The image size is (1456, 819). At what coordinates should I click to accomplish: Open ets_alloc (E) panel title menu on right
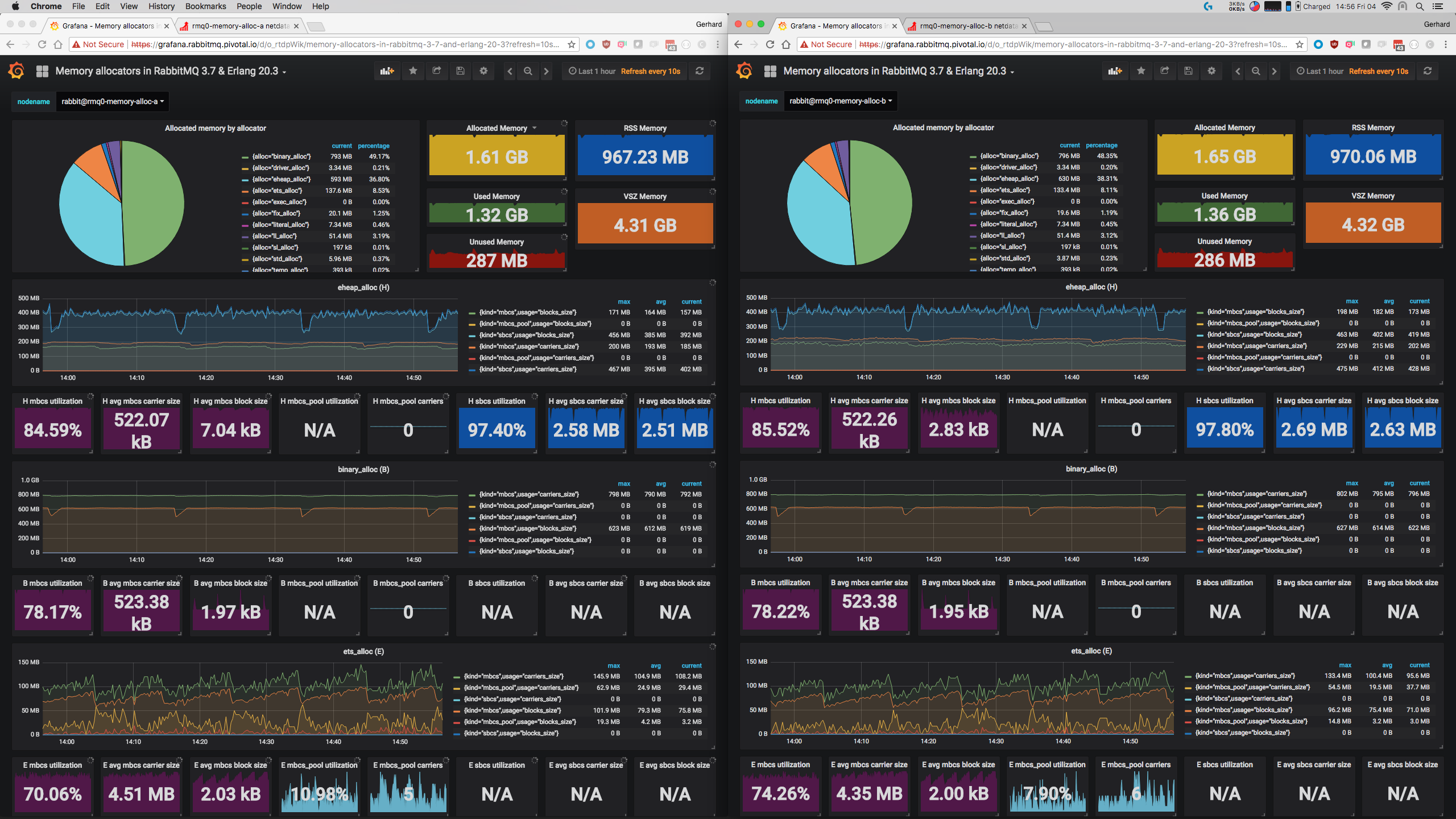tap(1091, 651)
